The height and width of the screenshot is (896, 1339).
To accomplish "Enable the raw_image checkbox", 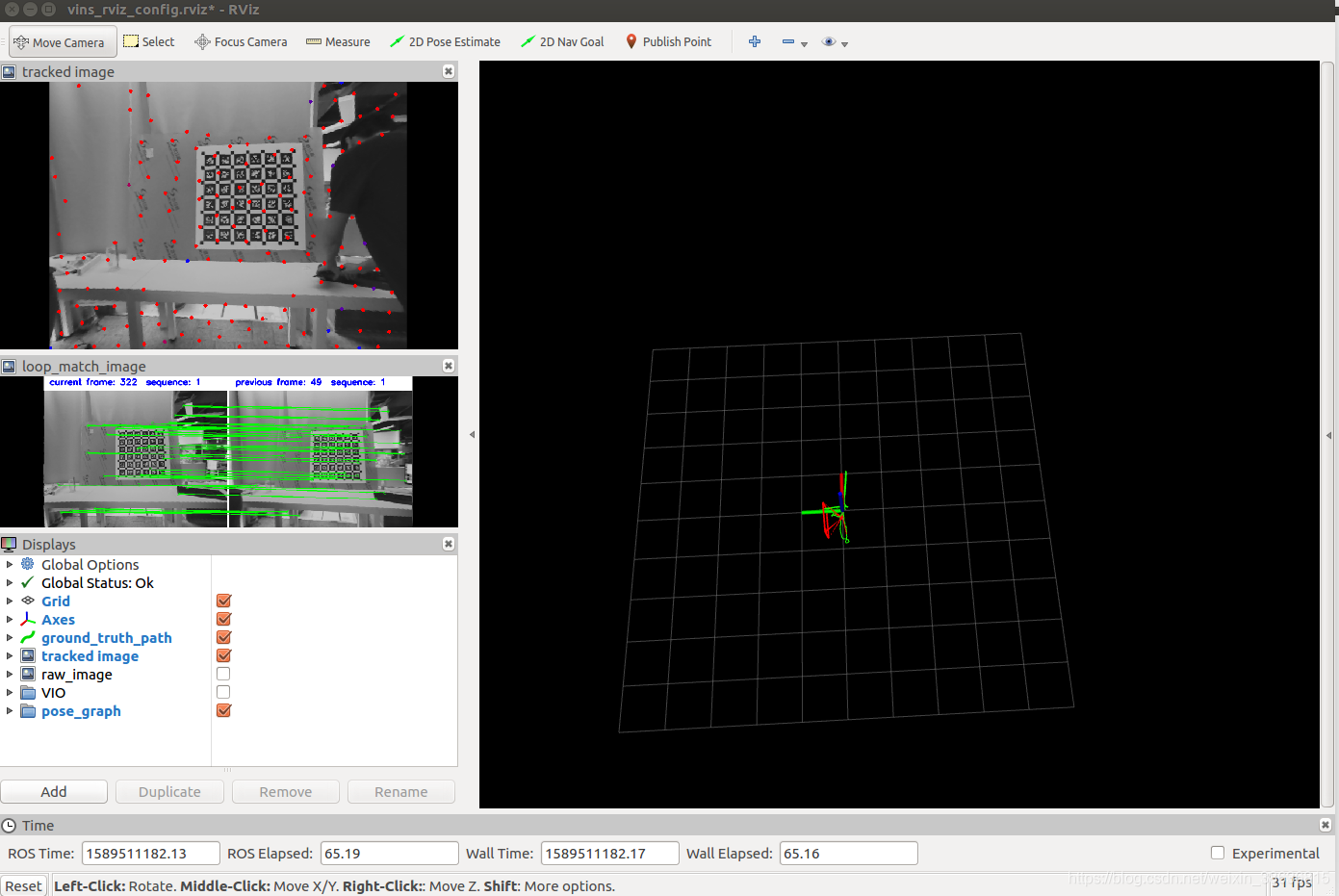I will click(x=223, y=674).
